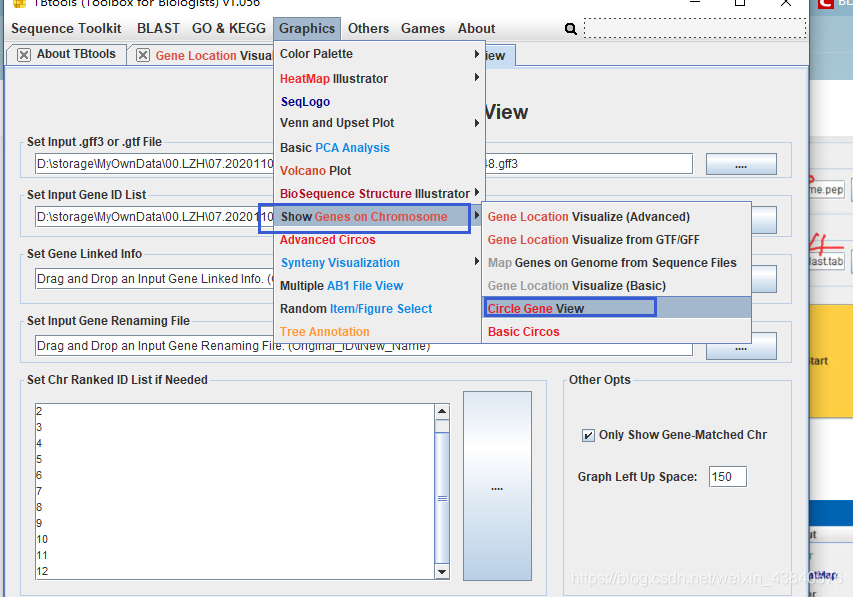Select row '12' in Chr ID list

coord(235,571)
